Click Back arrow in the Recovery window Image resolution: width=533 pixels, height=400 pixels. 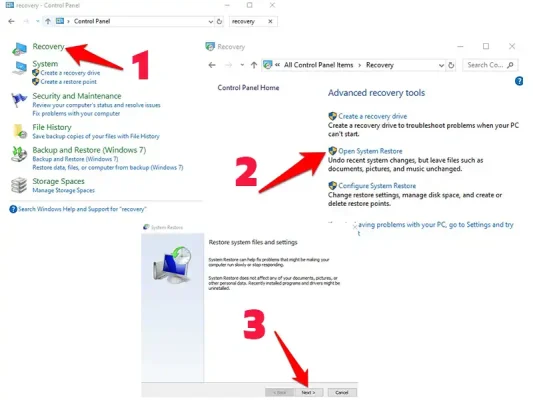pyautogui.click(x=212, y=65)
